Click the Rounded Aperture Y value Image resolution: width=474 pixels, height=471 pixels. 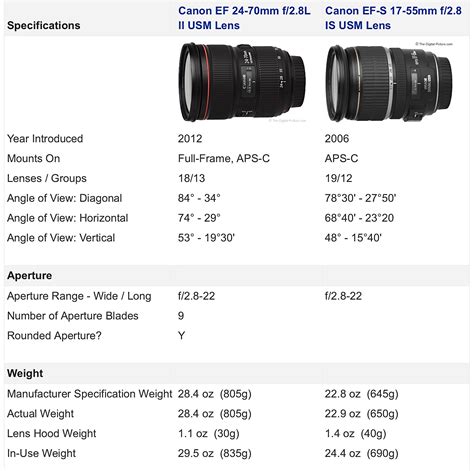[181, 335]
